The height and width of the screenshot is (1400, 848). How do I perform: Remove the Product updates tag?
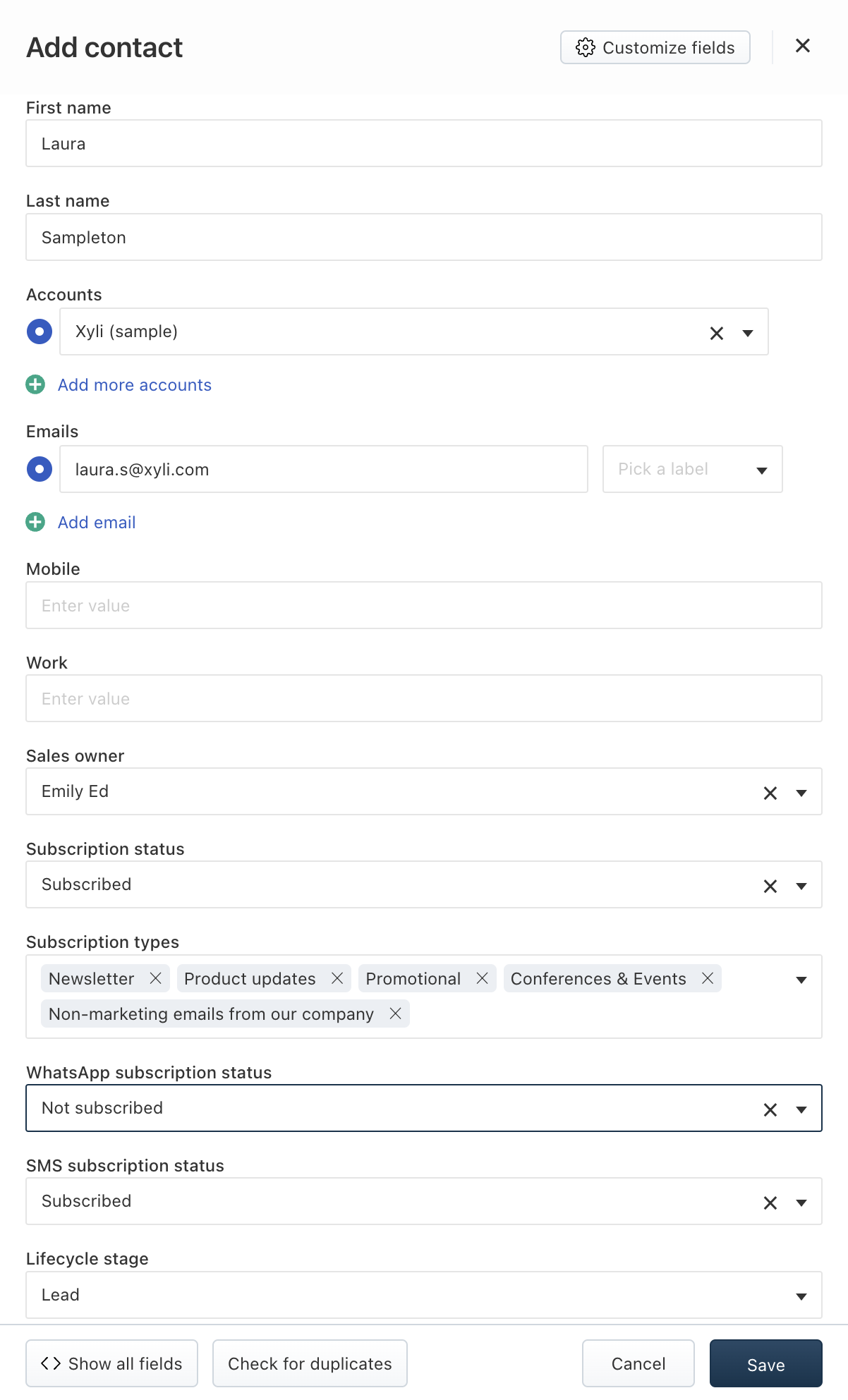click(x=337, y=978)
